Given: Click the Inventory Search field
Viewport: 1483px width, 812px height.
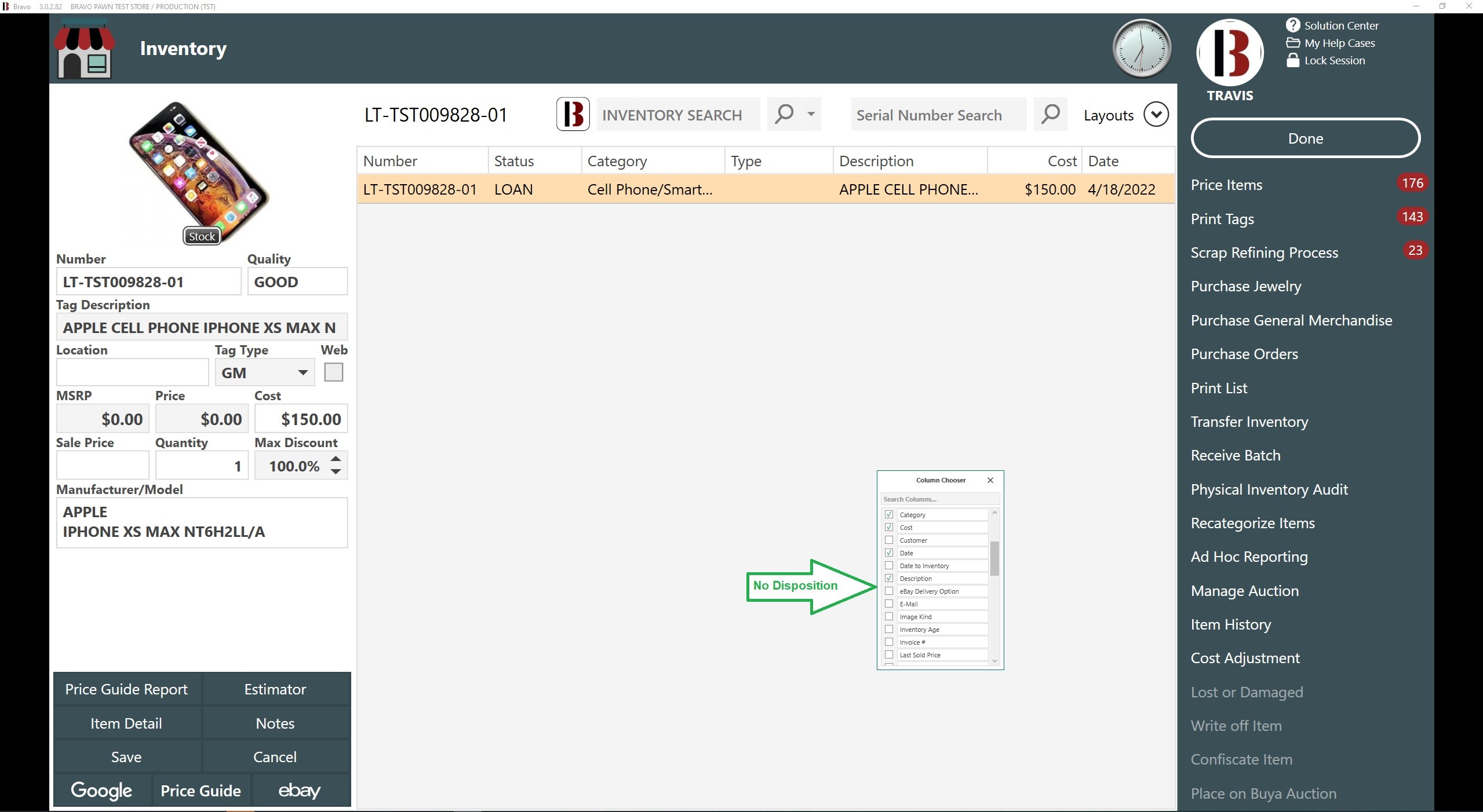Looking at the screenshot, I should [x=678, y=114].
